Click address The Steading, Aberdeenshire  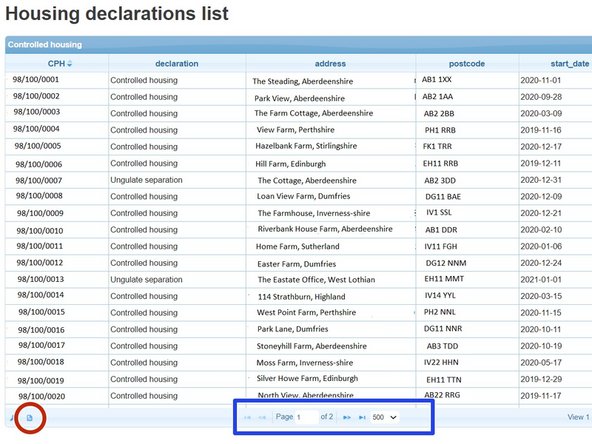303,81
